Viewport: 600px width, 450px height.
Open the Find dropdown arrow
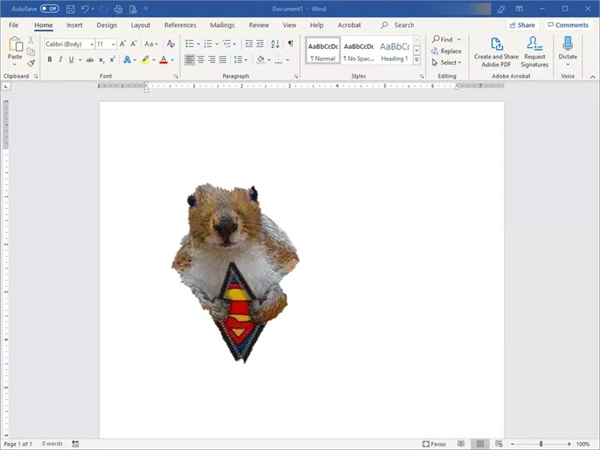click(x=459, y=39)
